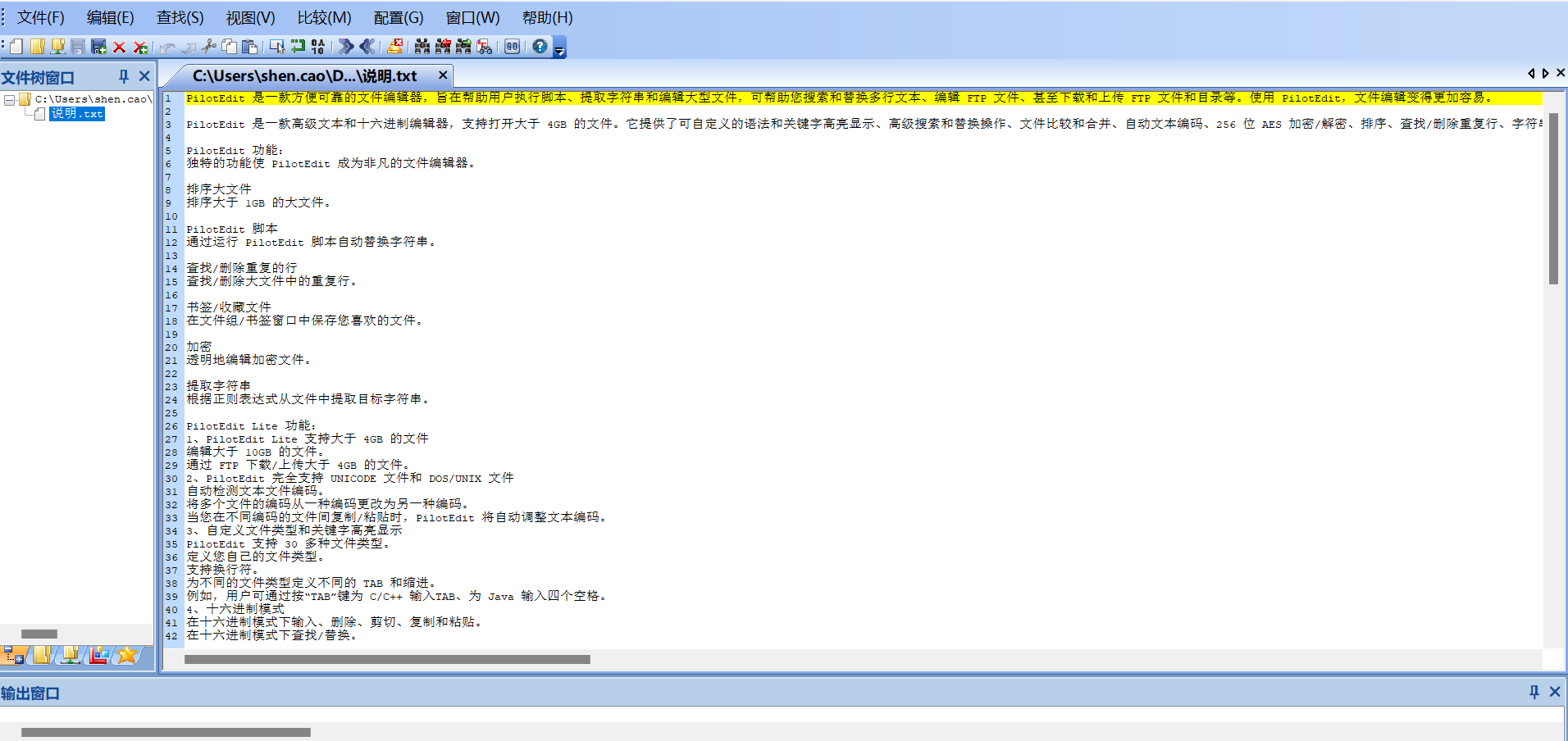Image resolution: width=1568 pixels, height=741 pixels.
Task: Click the open file folder icon in the toolbar
Action: pos(38,47)
